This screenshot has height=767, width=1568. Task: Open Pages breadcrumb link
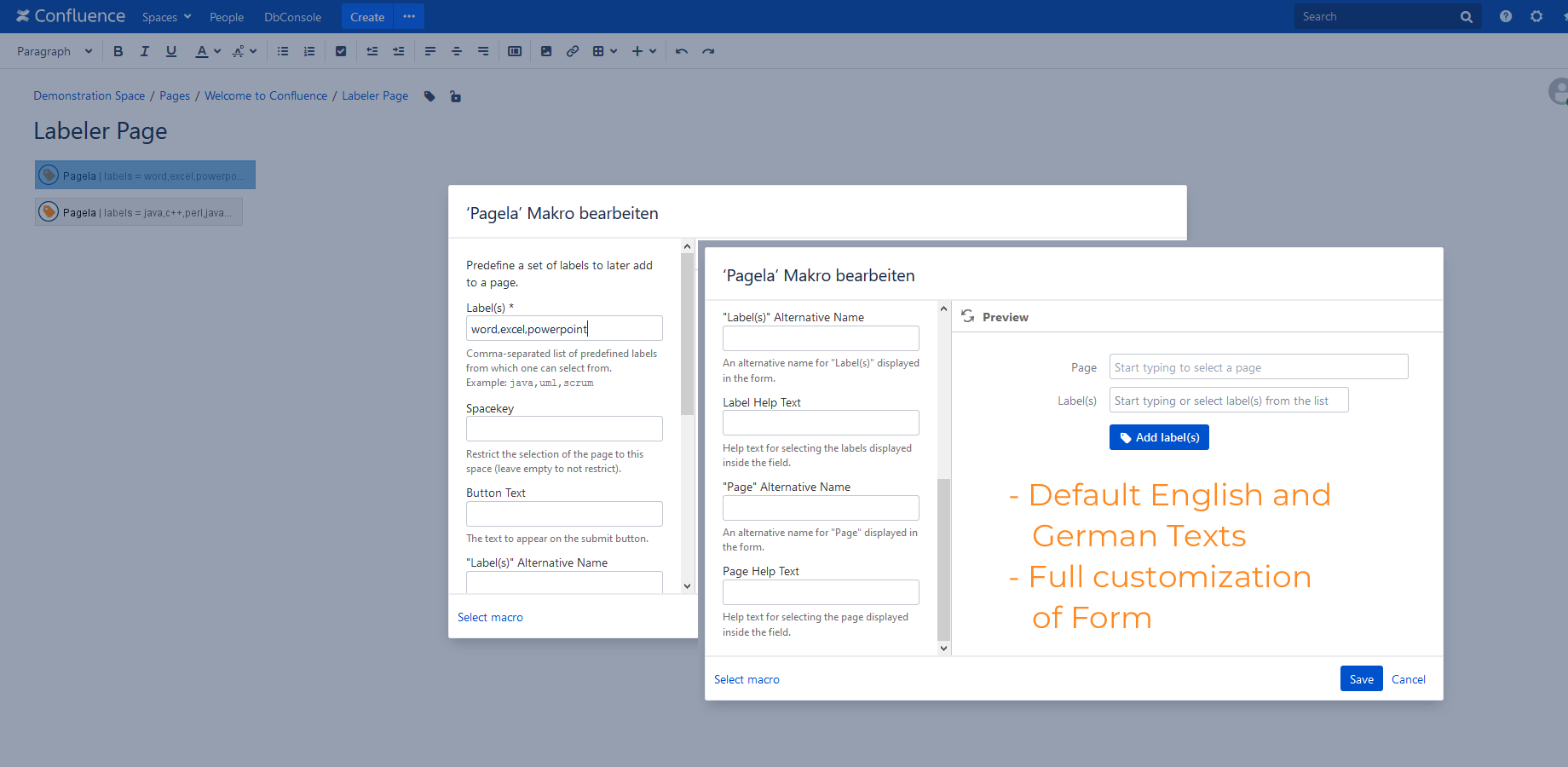175,95
